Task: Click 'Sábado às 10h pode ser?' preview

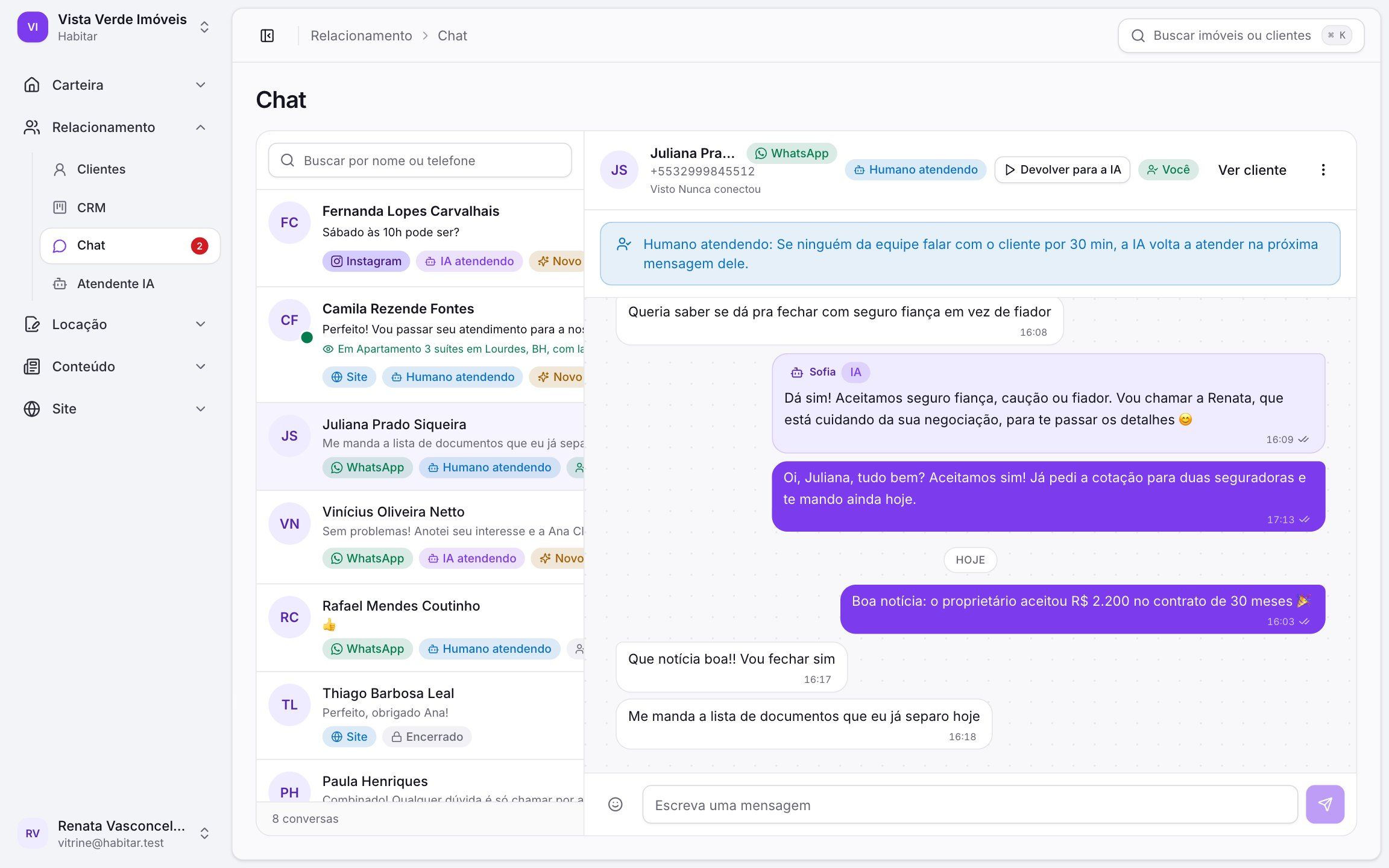Action: point(391,232)
